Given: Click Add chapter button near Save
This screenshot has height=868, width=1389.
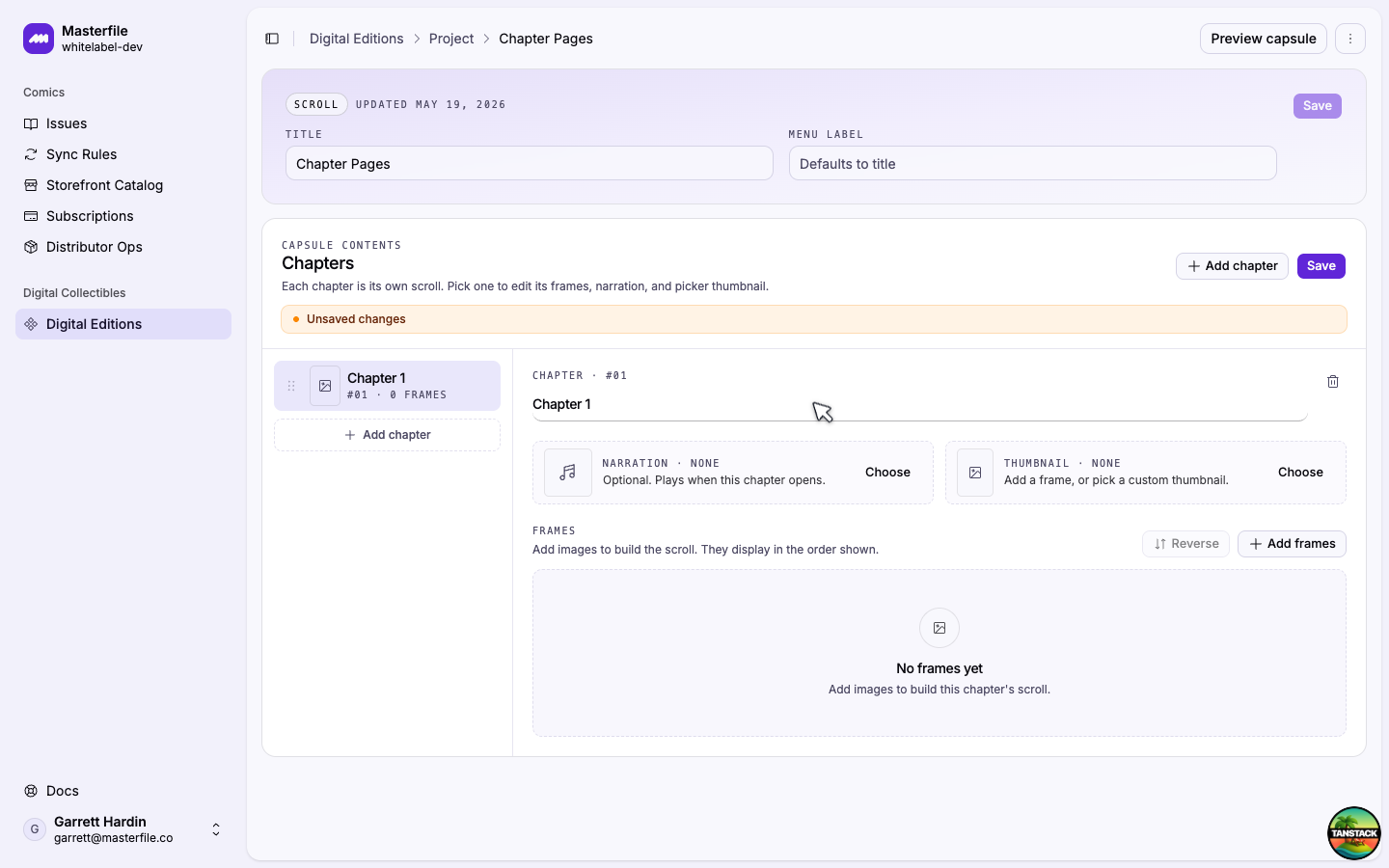Looking at the screenshot, I should click(1232, 266).
